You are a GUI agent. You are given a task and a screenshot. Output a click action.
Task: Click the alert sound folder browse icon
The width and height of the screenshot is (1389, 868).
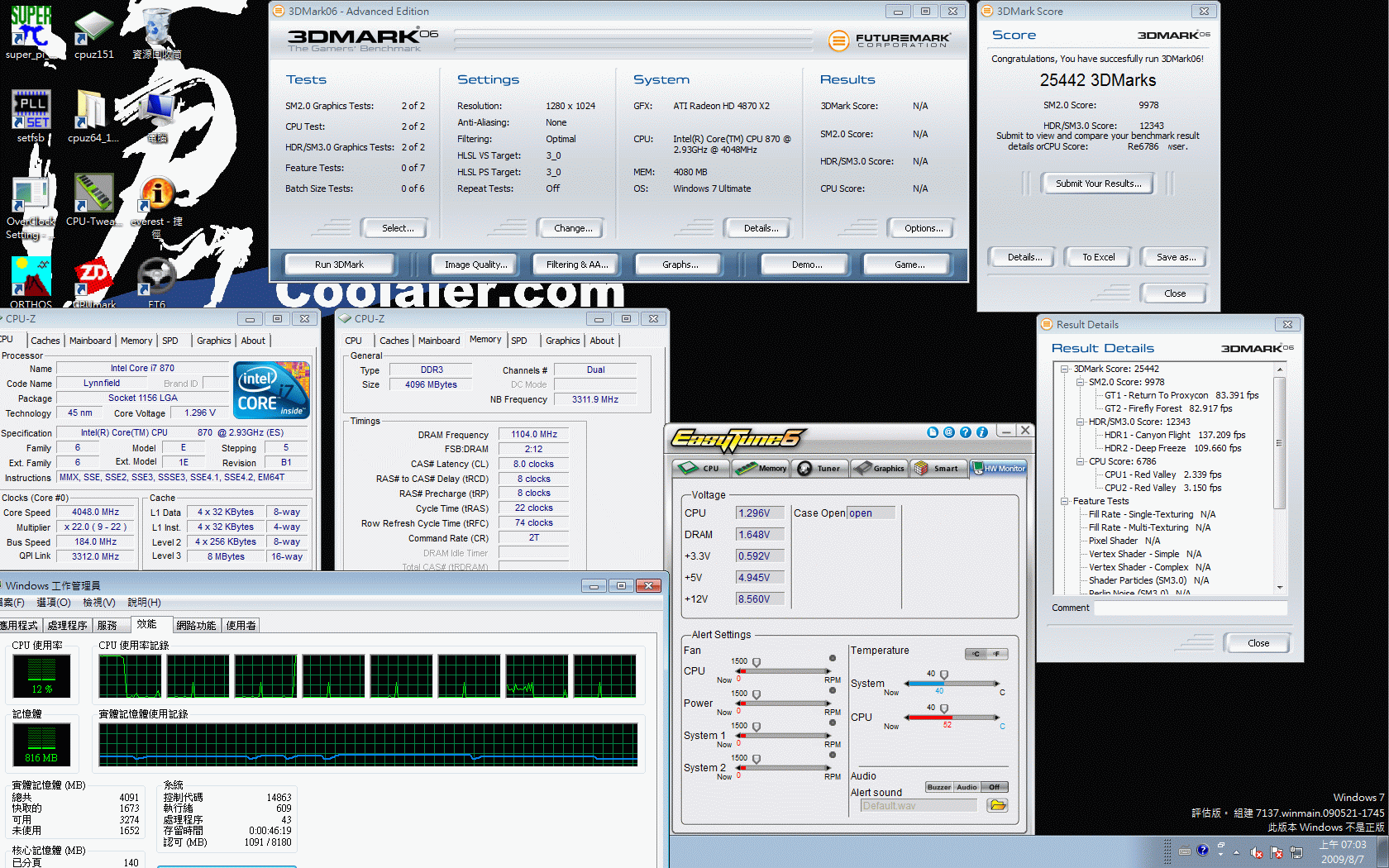(x=998, y=805)
